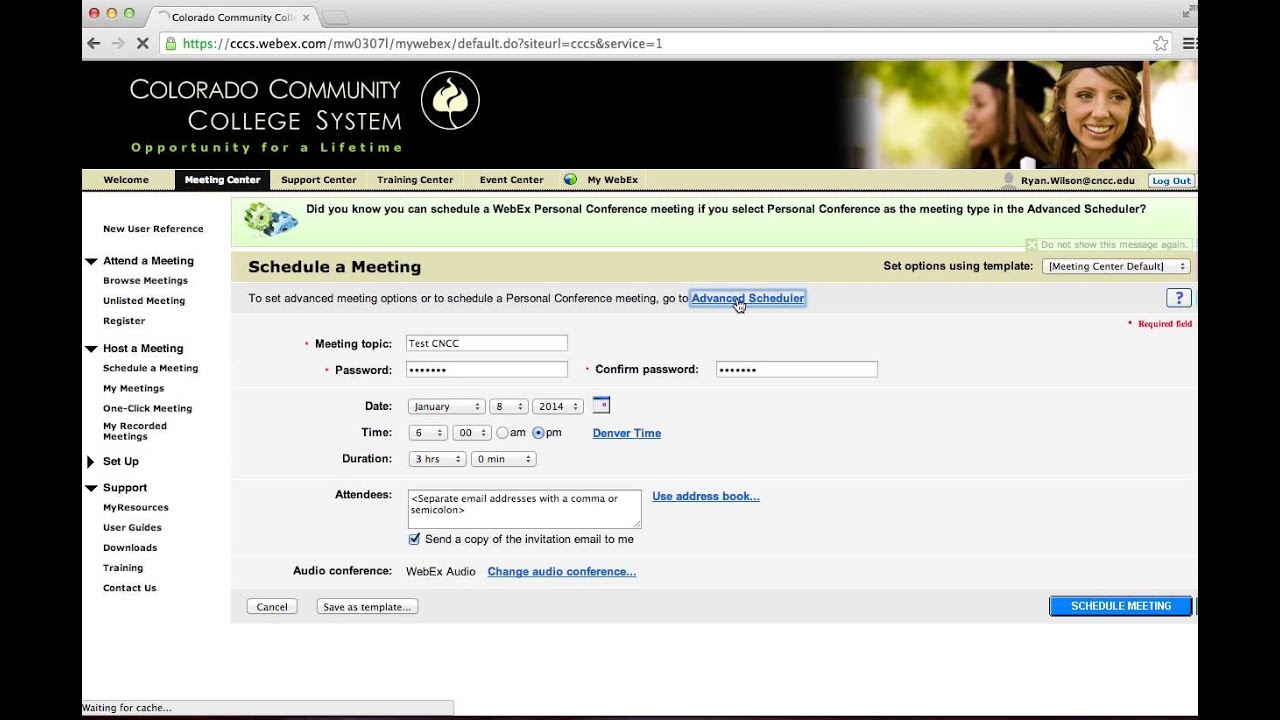Open a new browser tab
1280x720 pixels.
335,17
